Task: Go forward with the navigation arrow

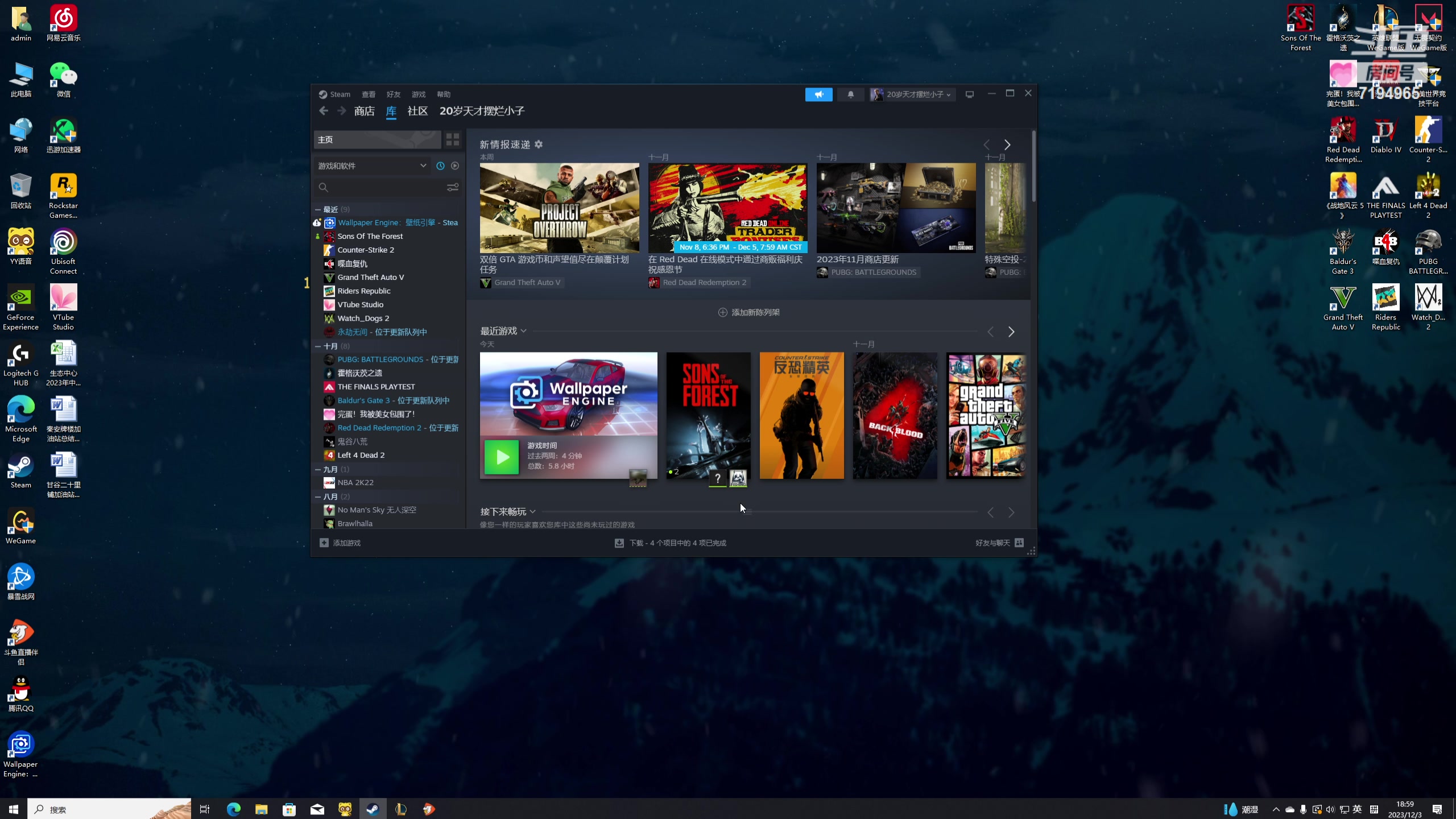Action: [x=341, y=111]
